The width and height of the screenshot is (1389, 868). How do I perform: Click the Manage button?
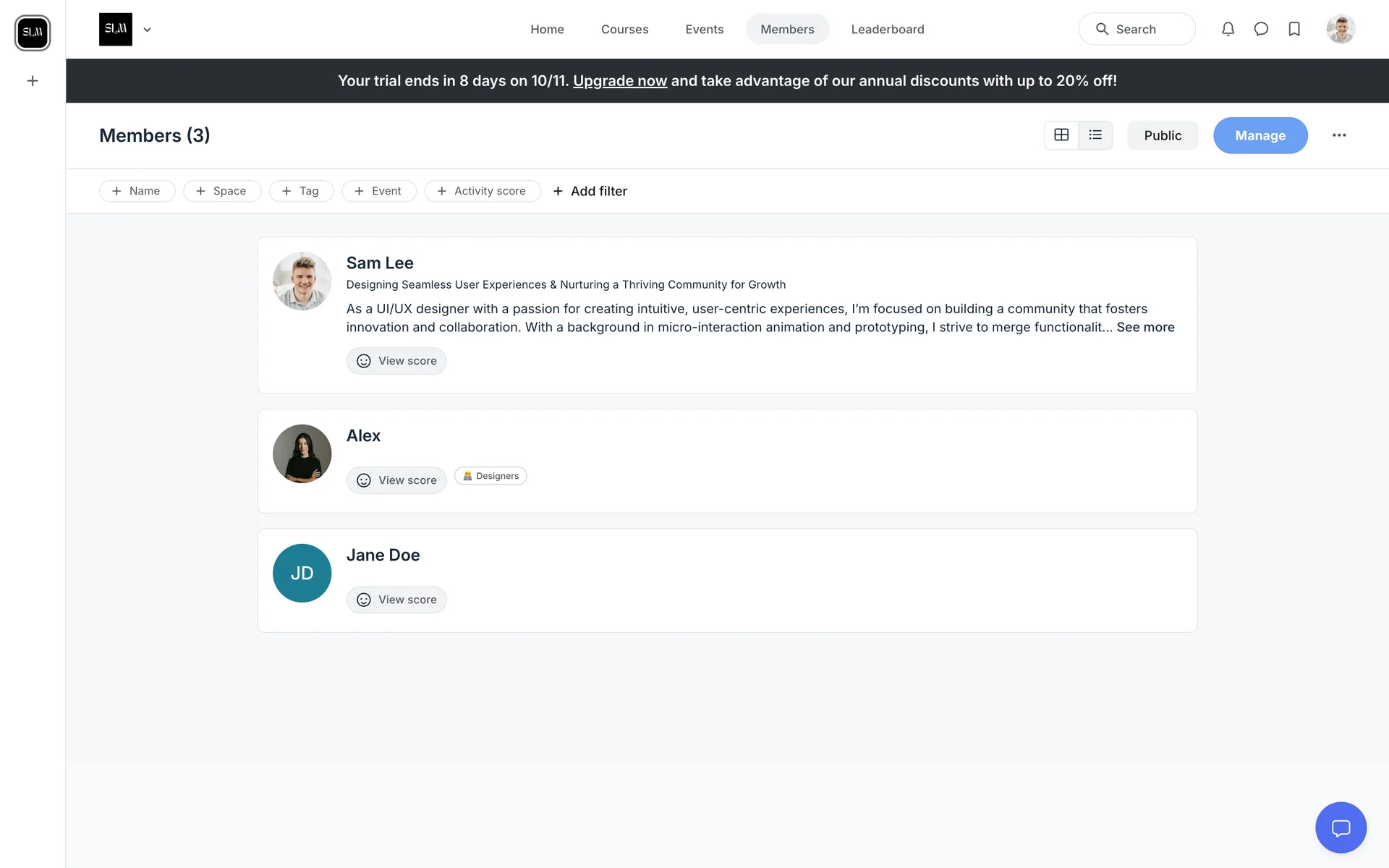[1260, 135]
